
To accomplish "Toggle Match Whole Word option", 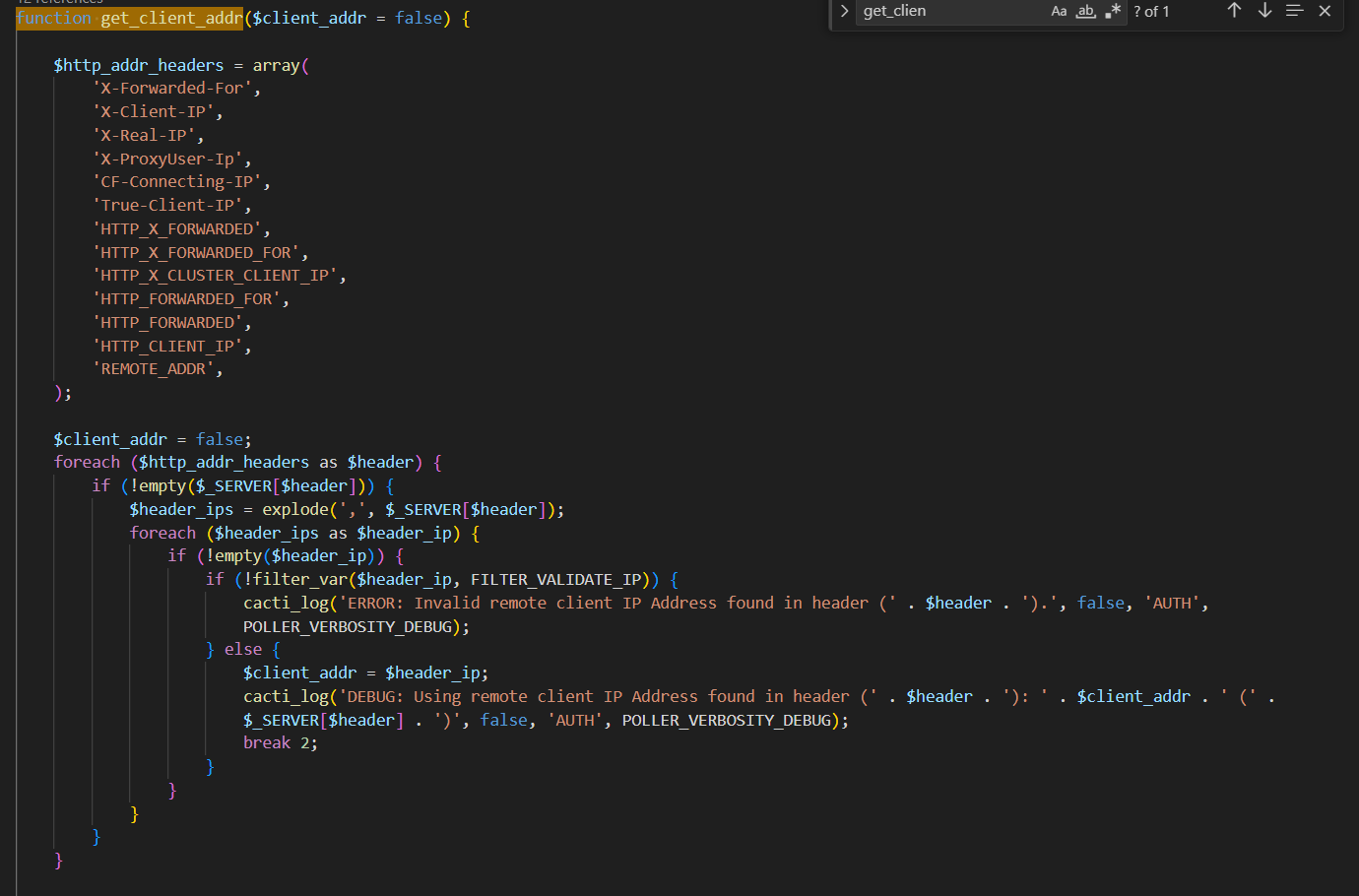I will coord(1085,11).
